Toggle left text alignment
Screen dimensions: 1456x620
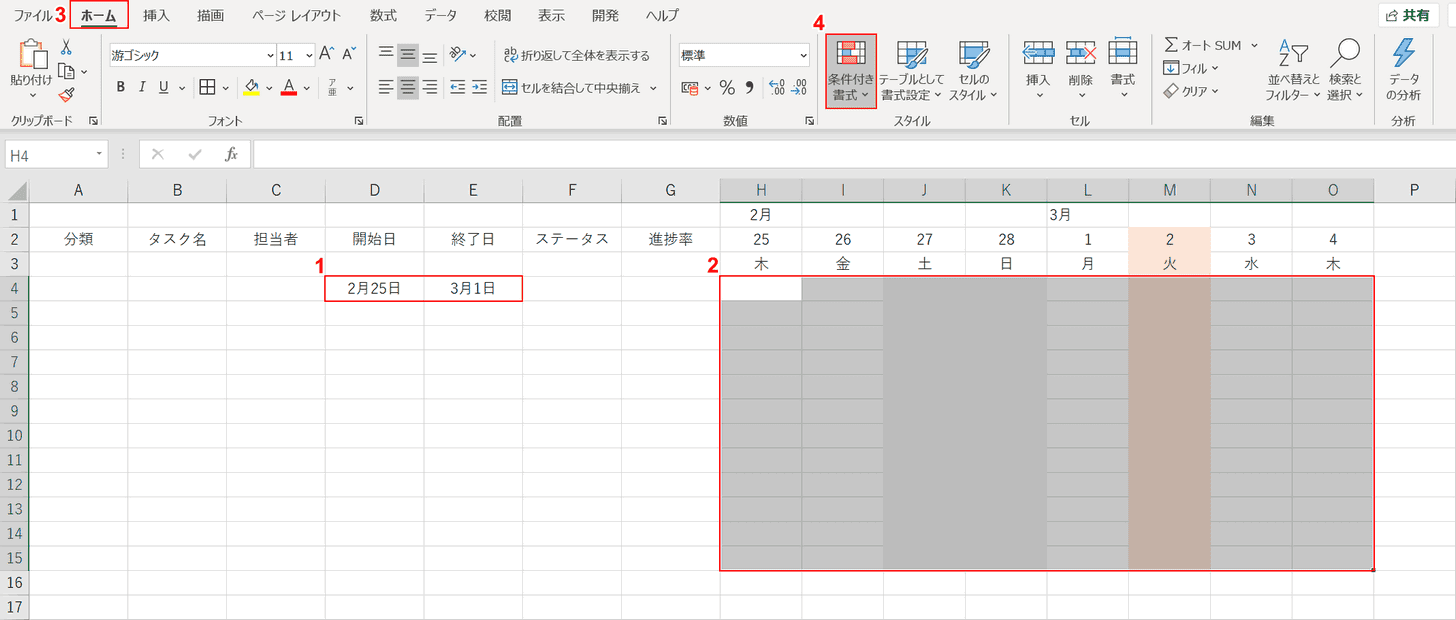[x=386, y=87]
